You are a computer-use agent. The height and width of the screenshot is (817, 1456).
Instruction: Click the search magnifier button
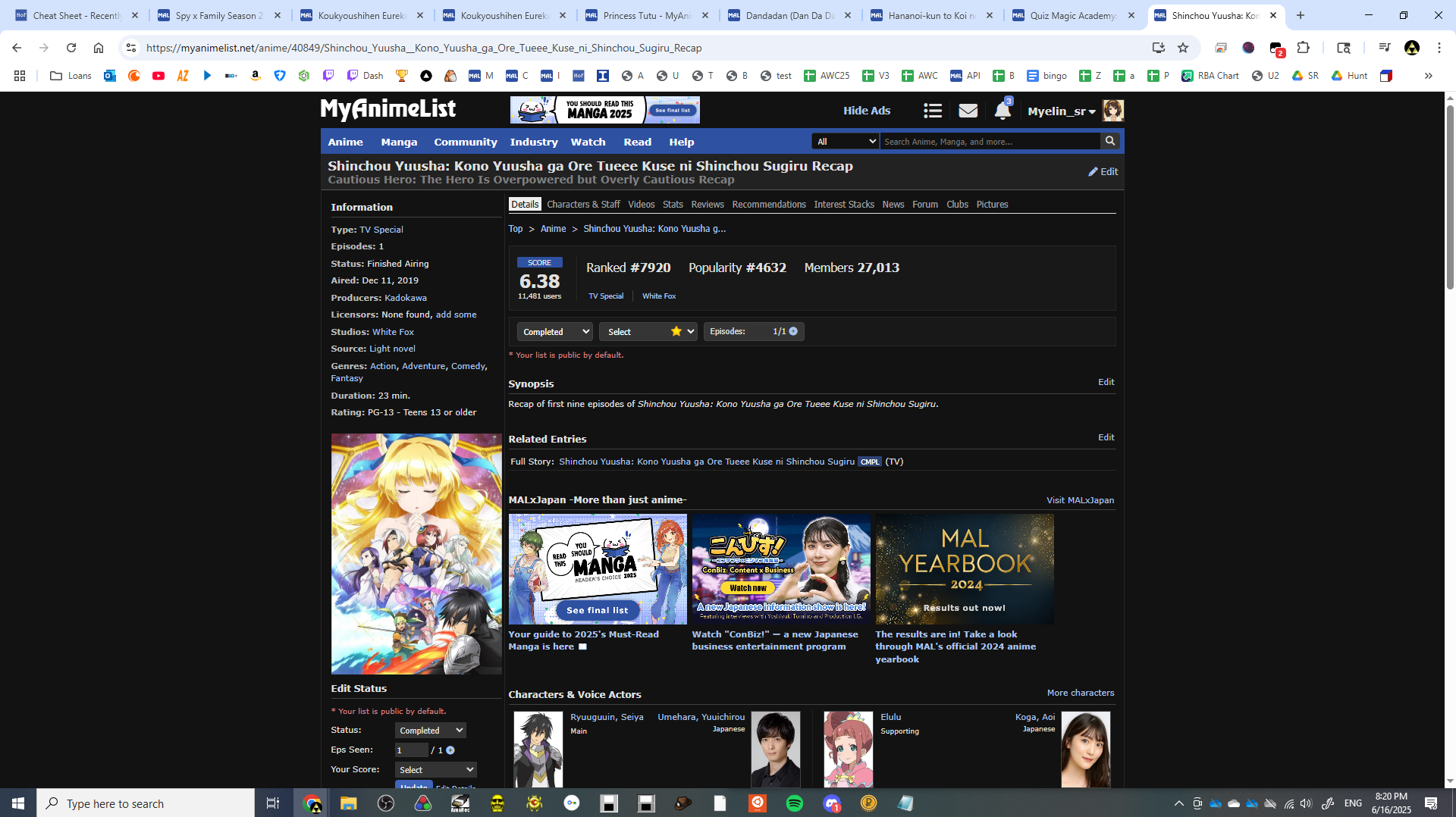click(1110, 141)
